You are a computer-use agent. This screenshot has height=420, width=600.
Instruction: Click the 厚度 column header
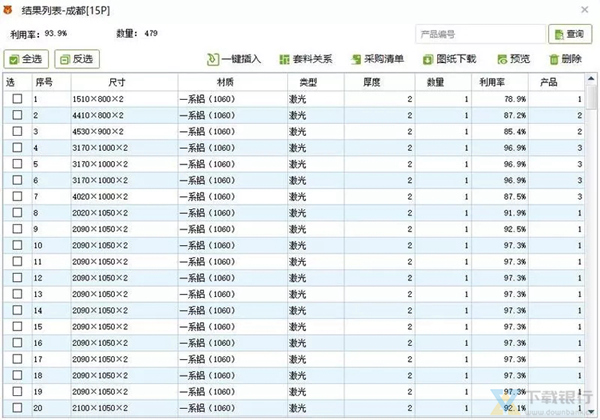380,82
